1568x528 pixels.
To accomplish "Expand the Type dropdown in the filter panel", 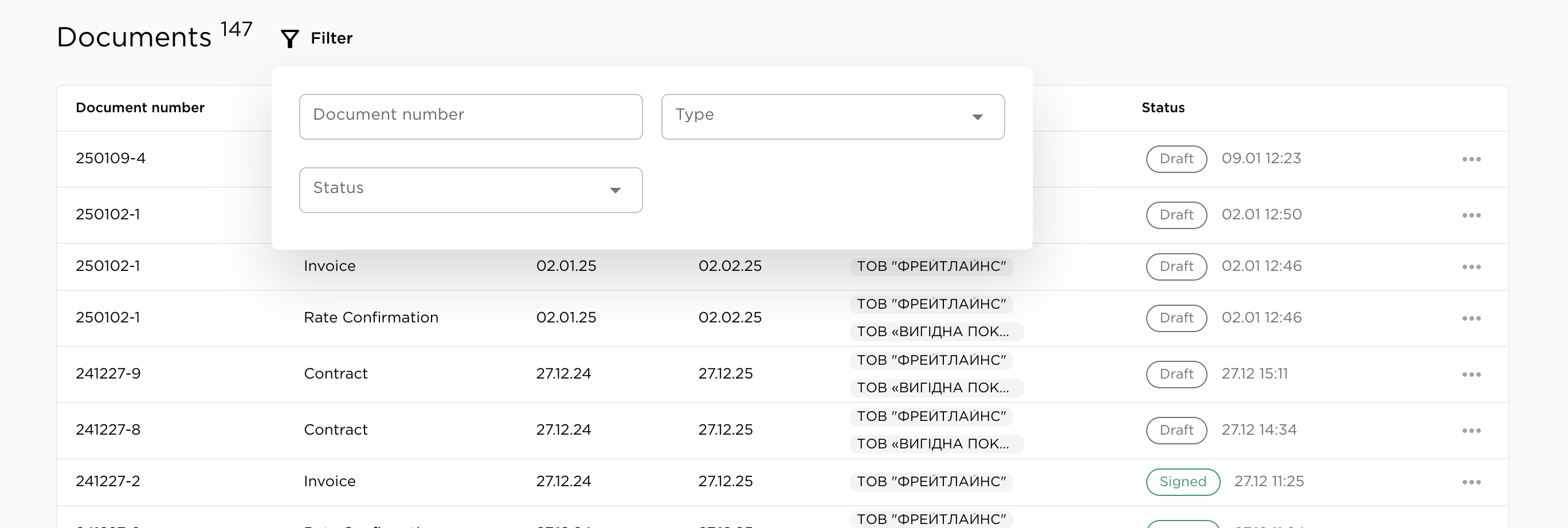I will [833, 117].
